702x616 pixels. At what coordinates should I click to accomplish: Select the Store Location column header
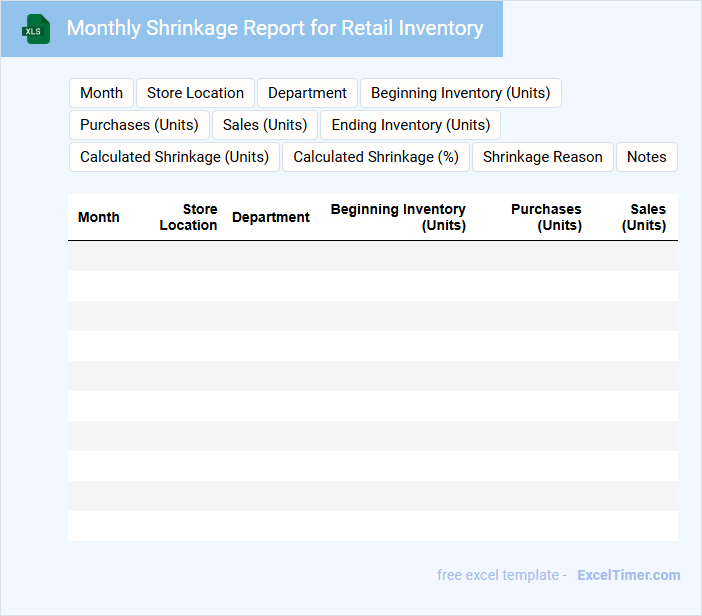click(188, 217)
